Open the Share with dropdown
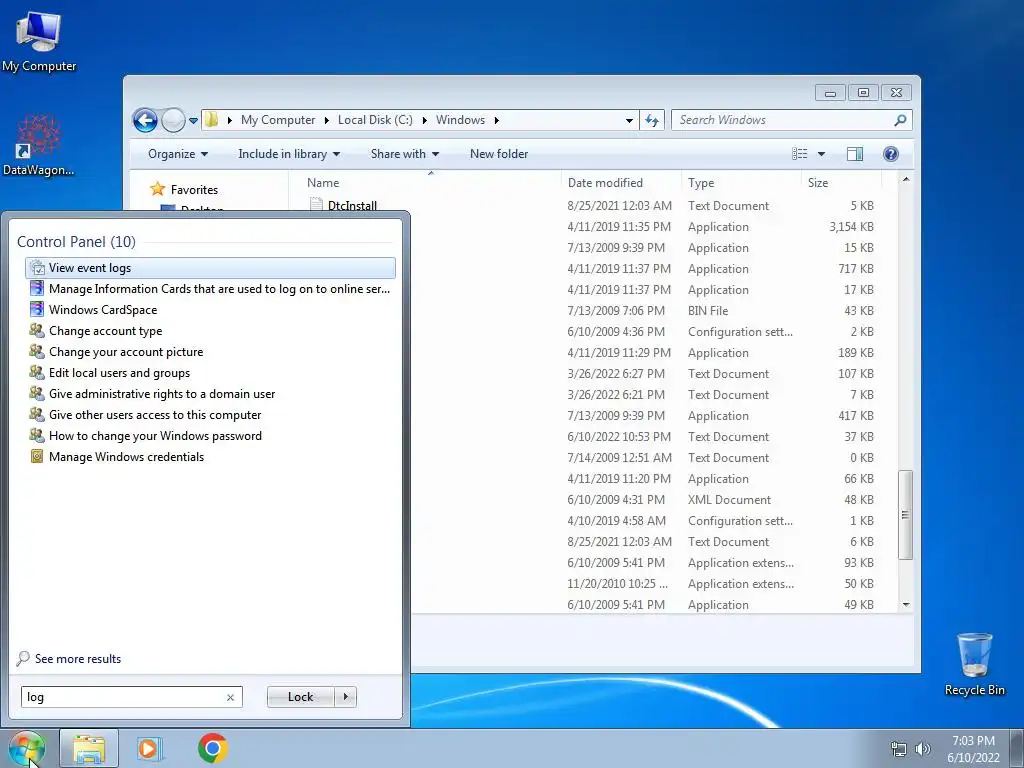Image resolution: width=1024 pixels, height=768 pixels. pyautogui.click(x=404, y=154)
